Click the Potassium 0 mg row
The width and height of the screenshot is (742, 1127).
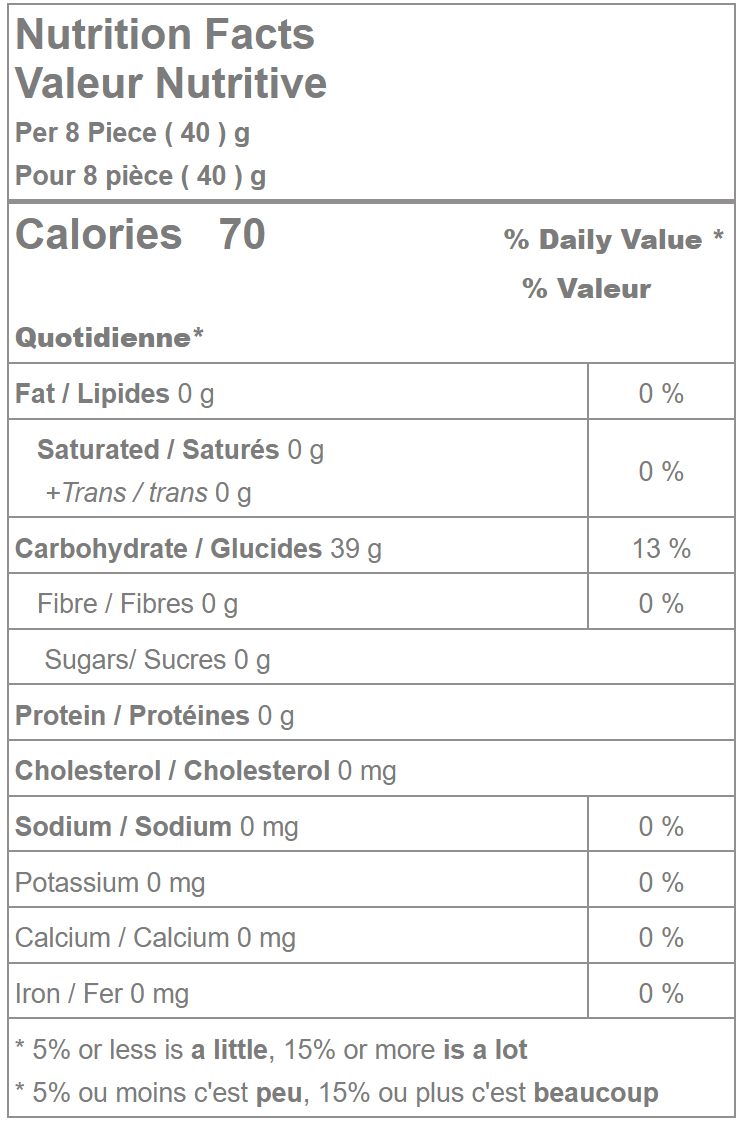click(110, 883)
